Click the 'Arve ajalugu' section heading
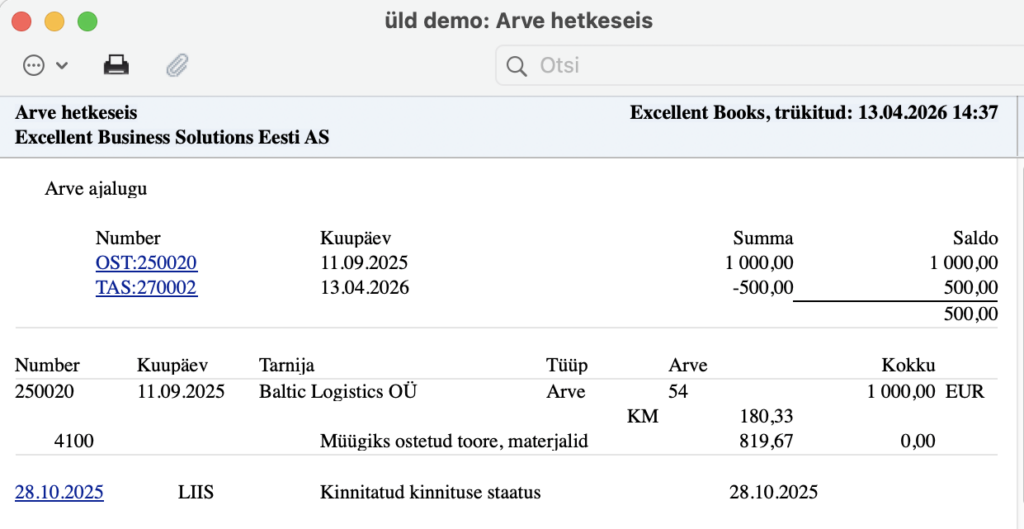This screenshot has height=529, width=1024. pos(97,188)
